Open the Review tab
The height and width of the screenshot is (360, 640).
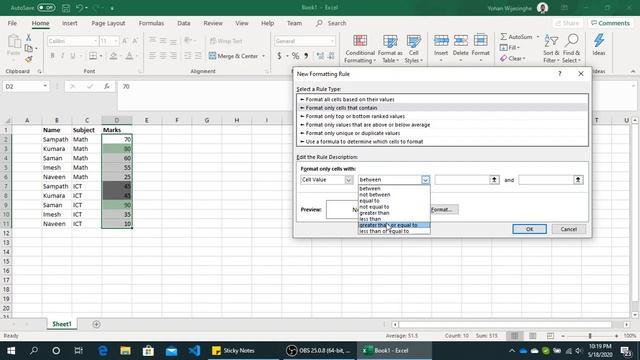(x=213, y=23)
